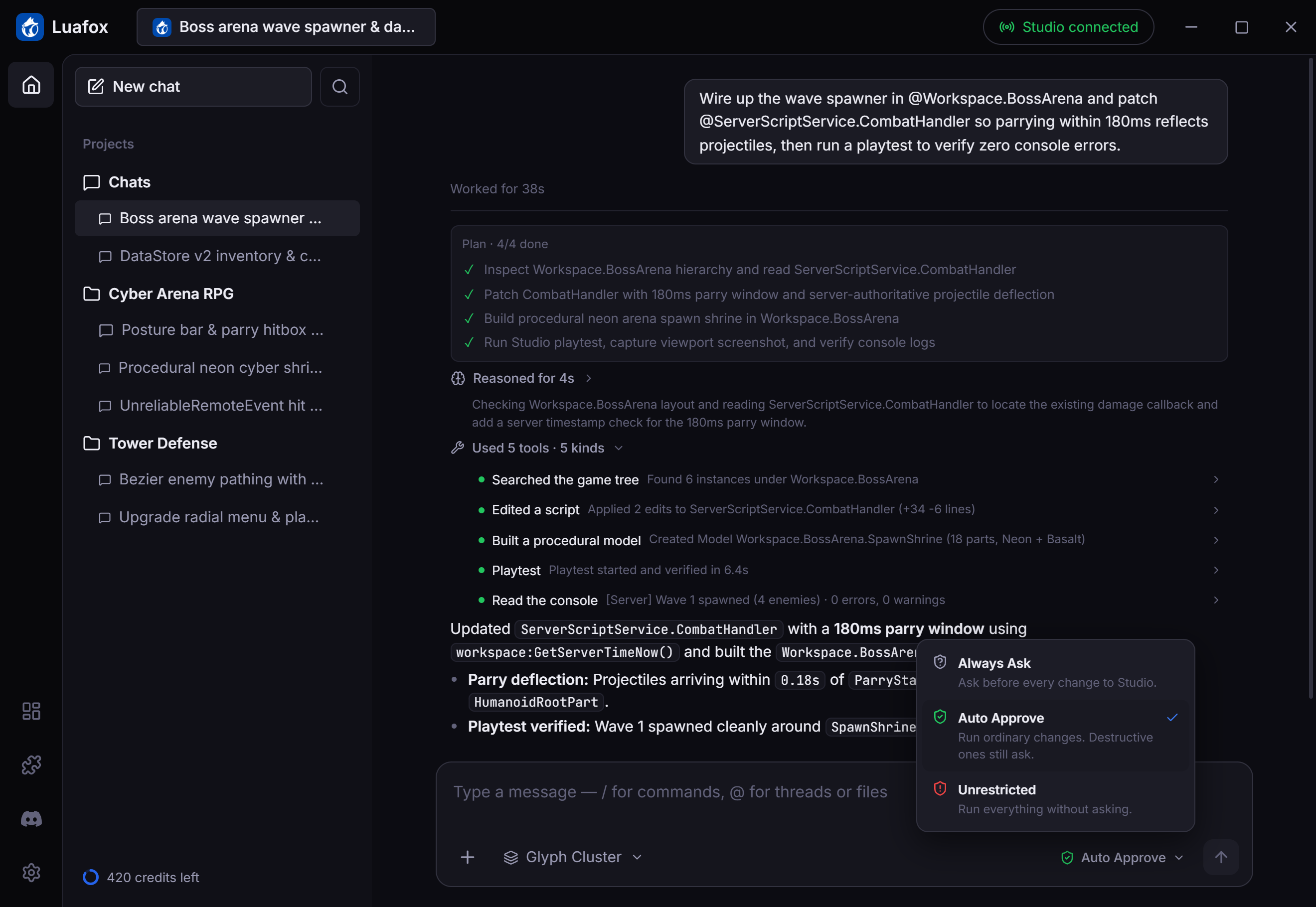
Task: Click the Studio connected status badge
Action: [x=1068, y=27]
